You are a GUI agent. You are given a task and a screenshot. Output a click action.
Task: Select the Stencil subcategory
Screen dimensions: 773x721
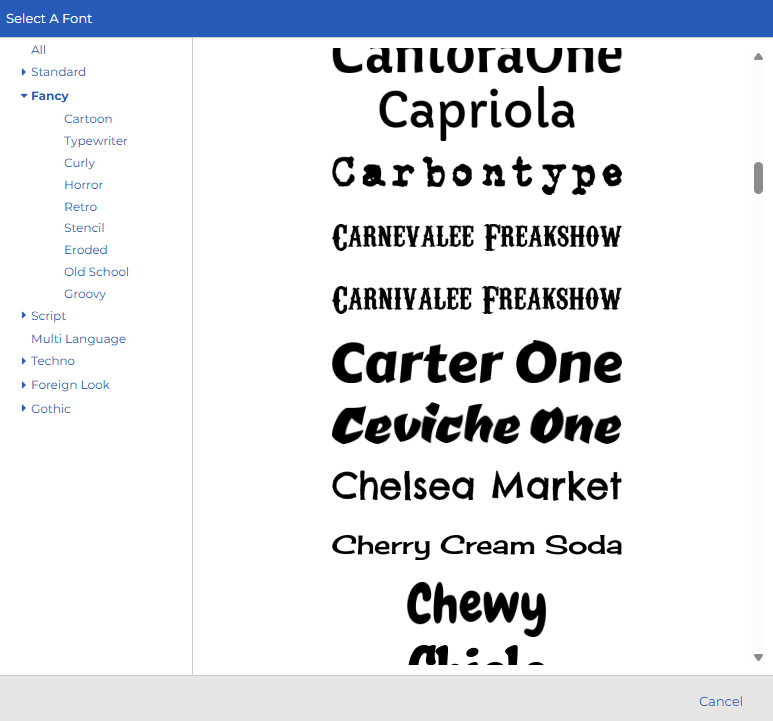click(x=84, y=228)
